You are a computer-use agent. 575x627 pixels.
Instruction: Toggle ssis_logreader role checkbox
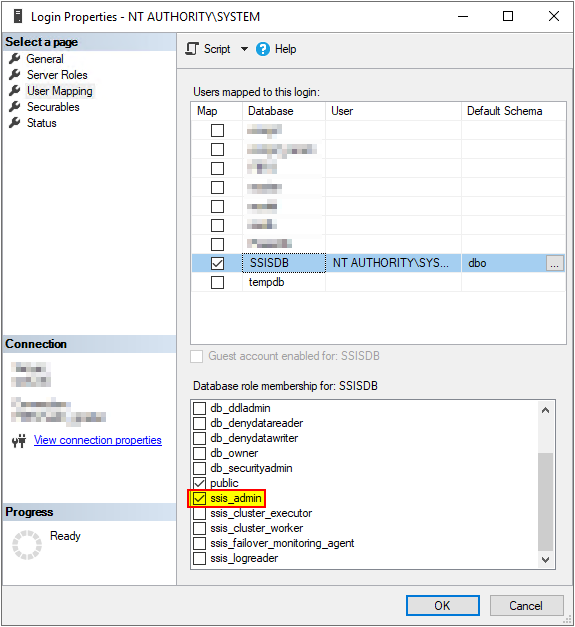(200, 559)
